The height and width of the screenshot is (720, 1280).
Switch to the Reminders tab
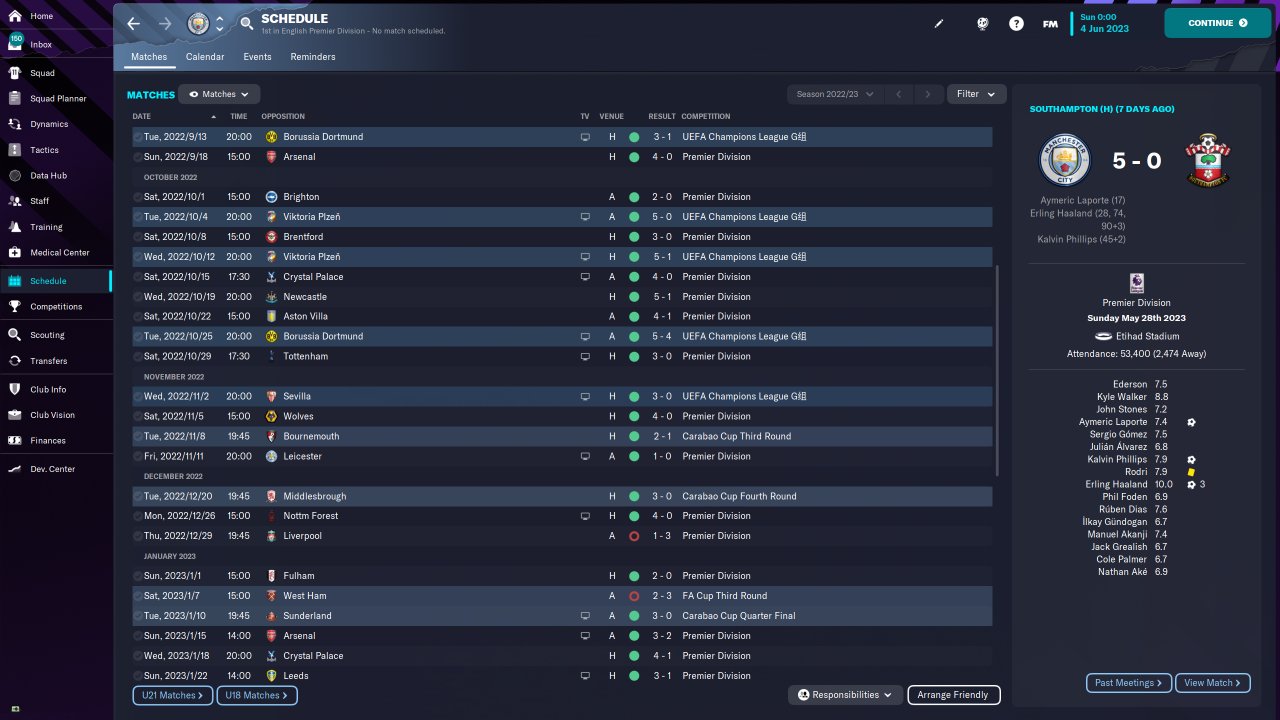tap(313, 57)
